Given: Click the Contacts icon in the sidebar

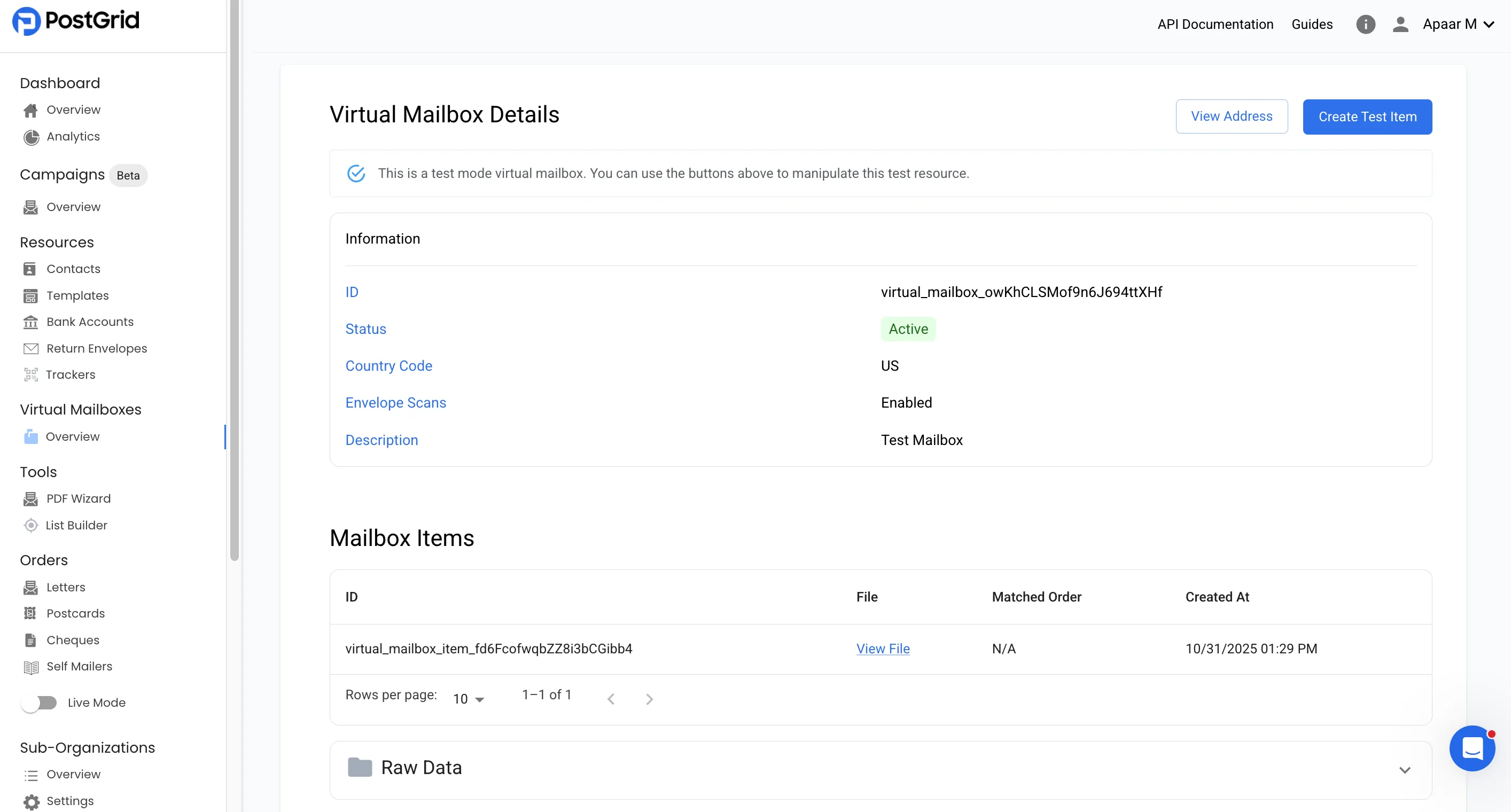Looking at the screenshot, I should (31, 269).
